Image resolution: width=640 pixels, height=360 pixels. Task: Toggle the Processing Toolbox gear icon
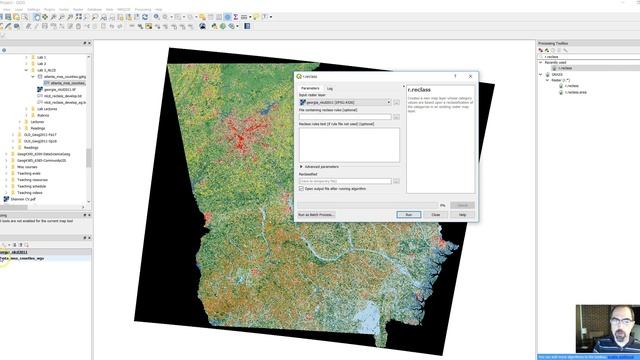227,17
